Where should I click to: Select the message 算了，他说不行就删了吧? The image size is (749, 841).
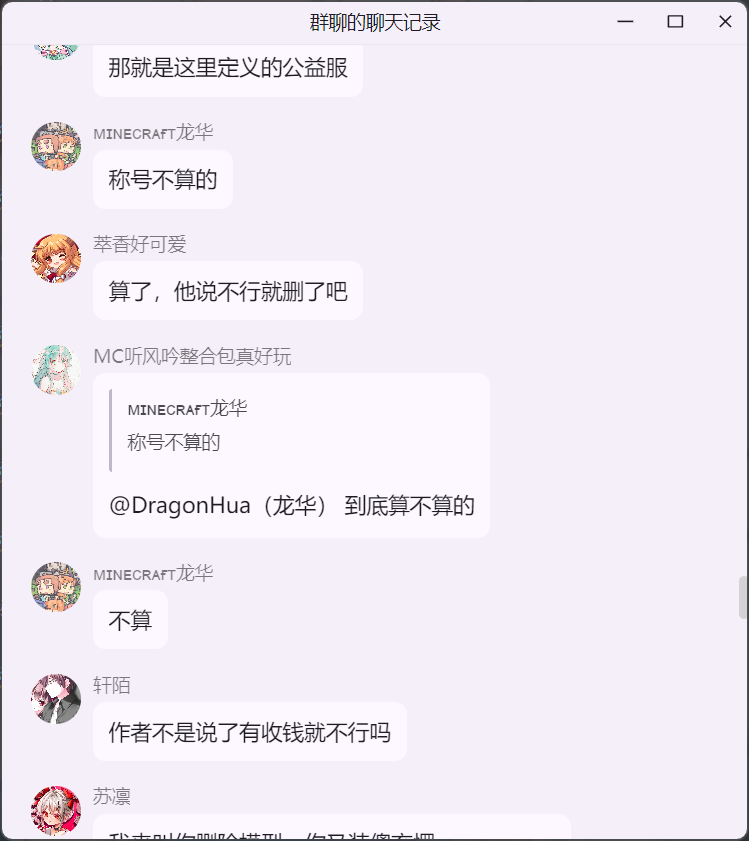(x=228, y=291)
